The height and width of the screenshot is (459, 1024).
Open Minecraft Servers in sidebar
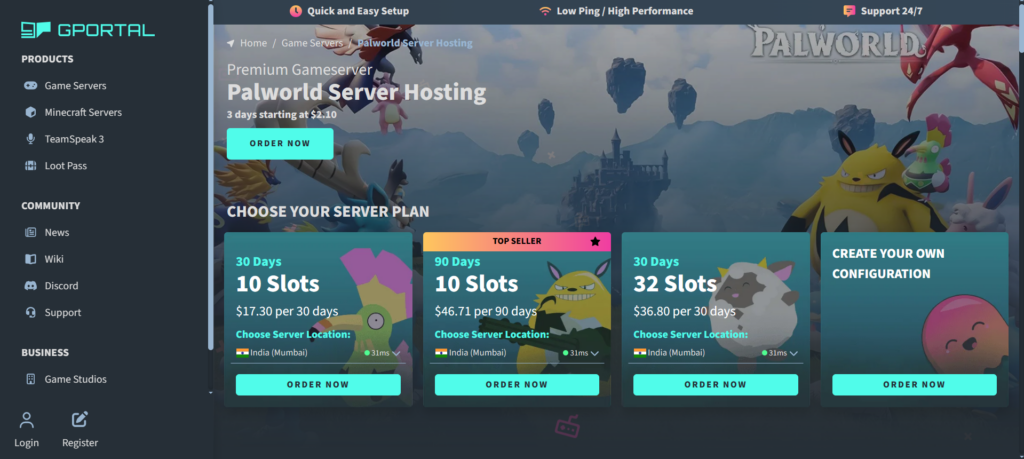[x=83, y=112]
